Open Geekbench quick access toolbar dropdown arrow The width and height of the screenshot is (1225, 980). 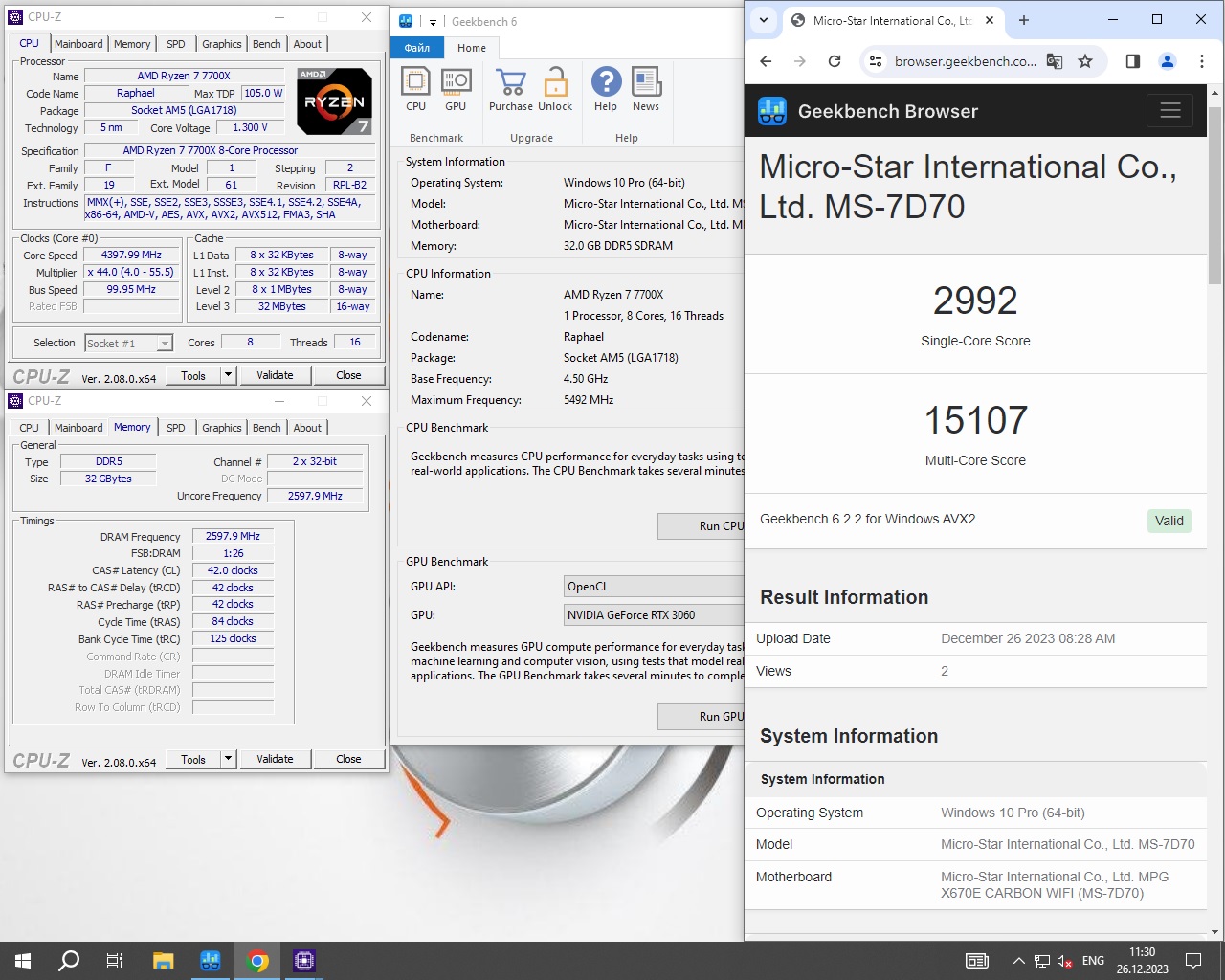coord(433,22)
